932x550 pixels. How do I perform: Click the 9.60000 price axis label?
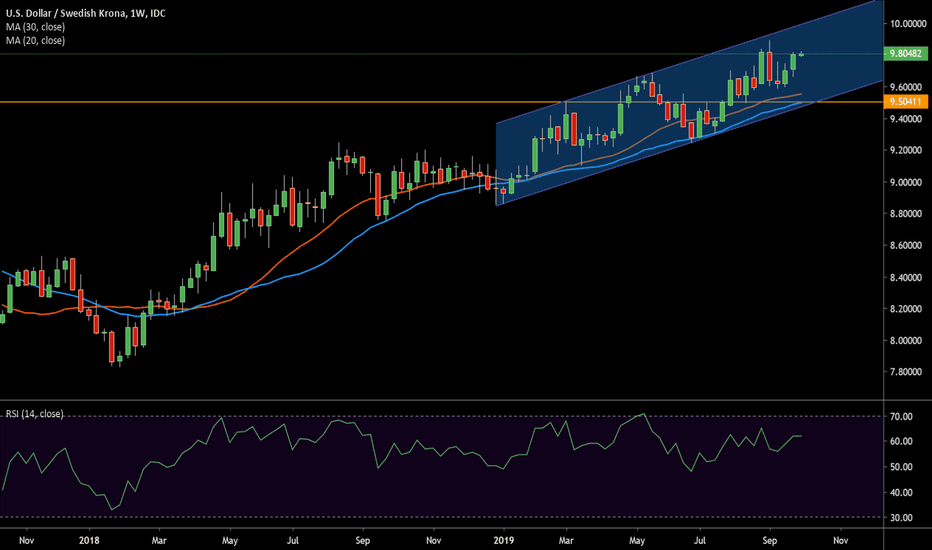tap(906, 87)
